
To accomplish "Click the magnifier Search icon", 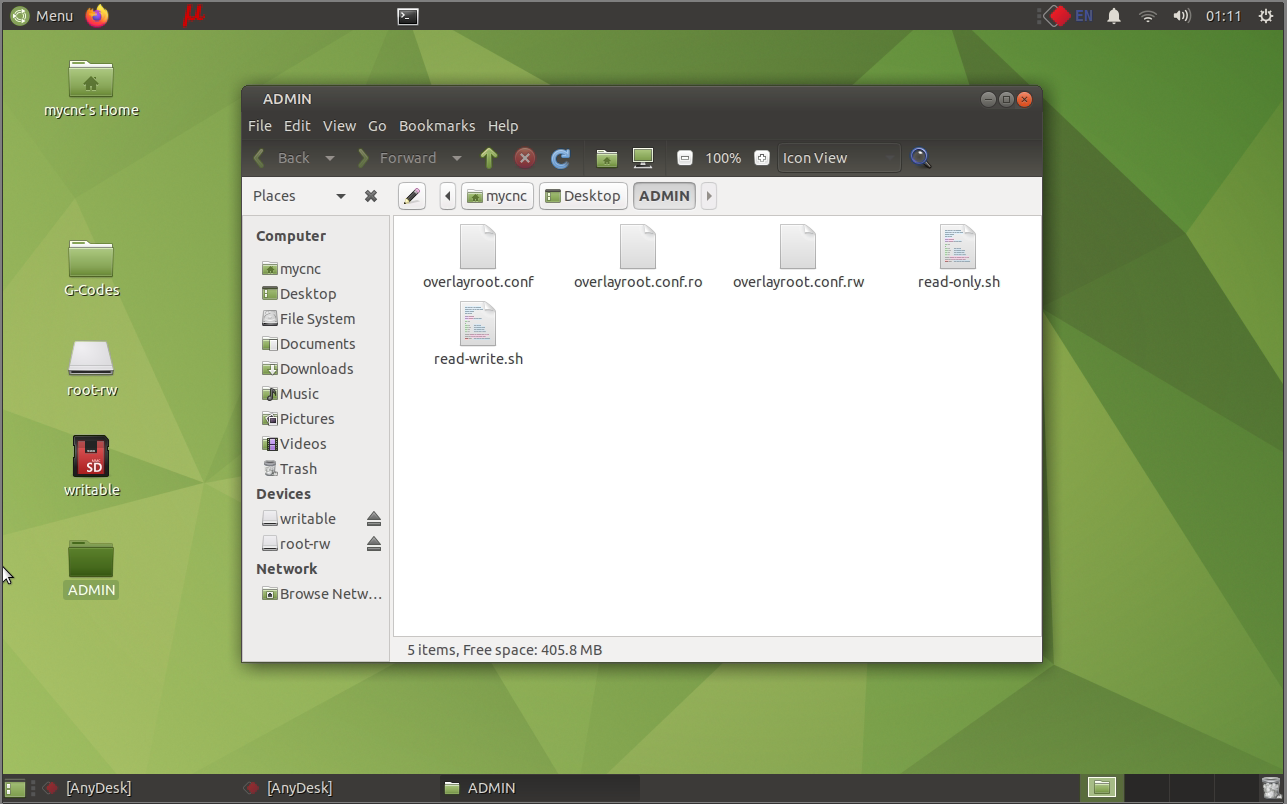I will coord(921,158).
